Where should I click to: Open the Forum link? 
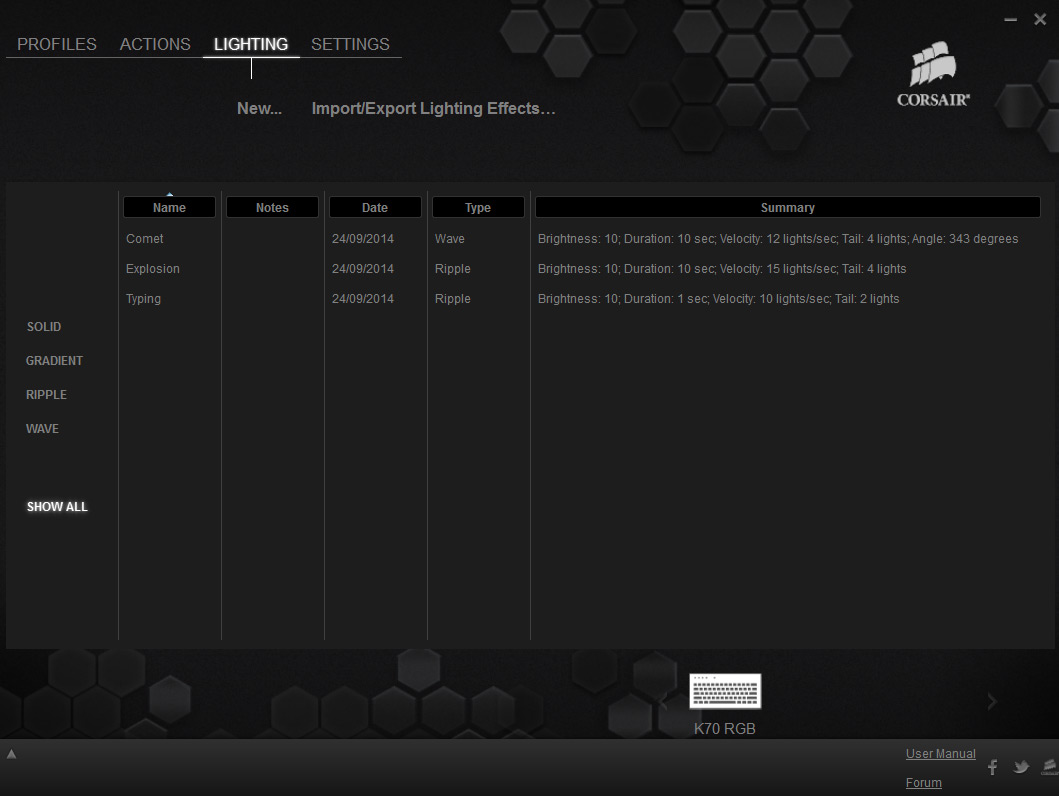point(923,782)
